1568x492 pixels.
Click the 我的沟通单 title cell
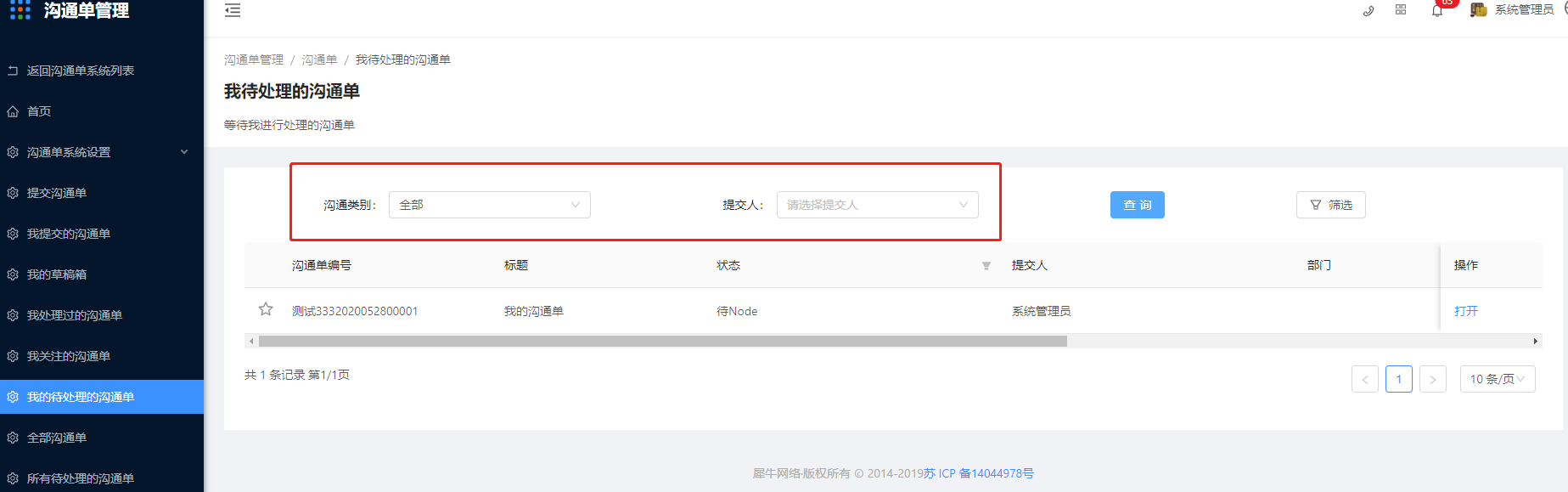[534, 311]
